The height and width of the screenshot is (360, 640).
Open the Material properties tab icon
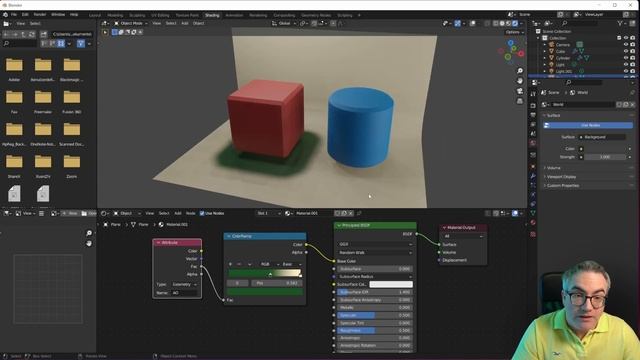[533, 222]
